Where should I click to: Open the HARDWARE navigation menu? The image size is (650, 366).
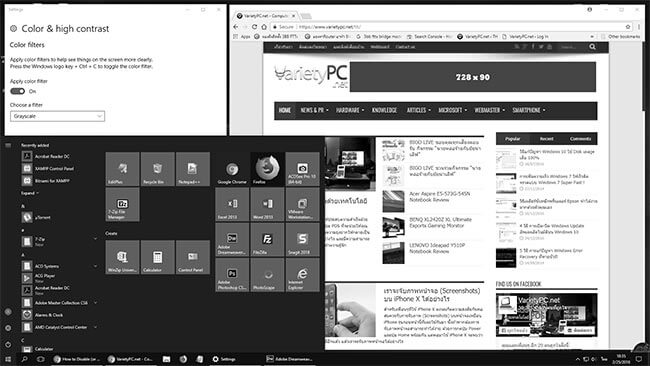coord(350,110)
